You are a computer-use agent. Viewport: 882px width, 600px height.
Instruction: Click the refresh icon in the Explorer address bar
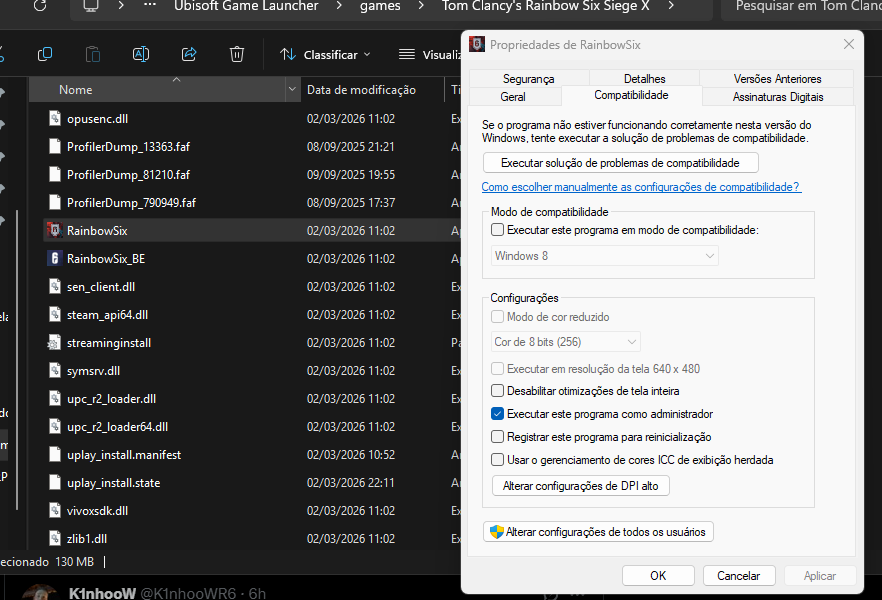pos(39,6)
